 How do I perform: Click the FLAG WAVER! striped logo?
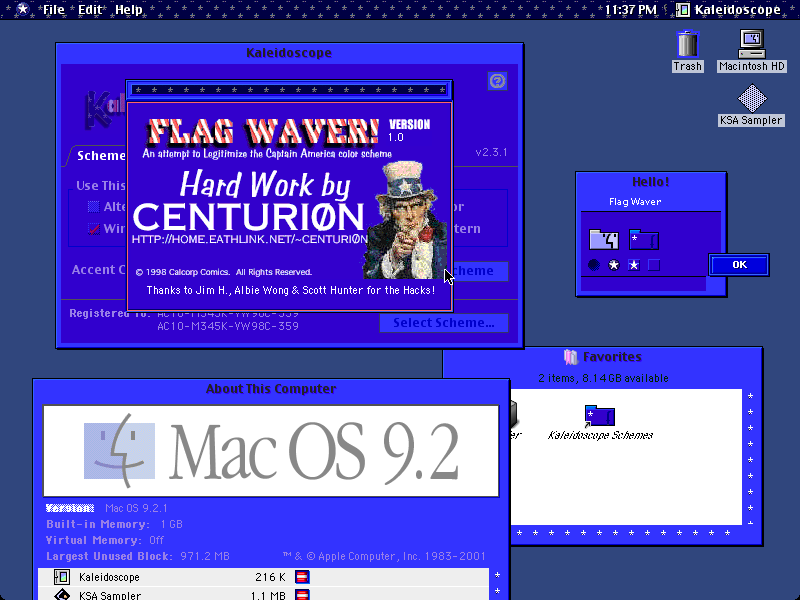[263, 132]
